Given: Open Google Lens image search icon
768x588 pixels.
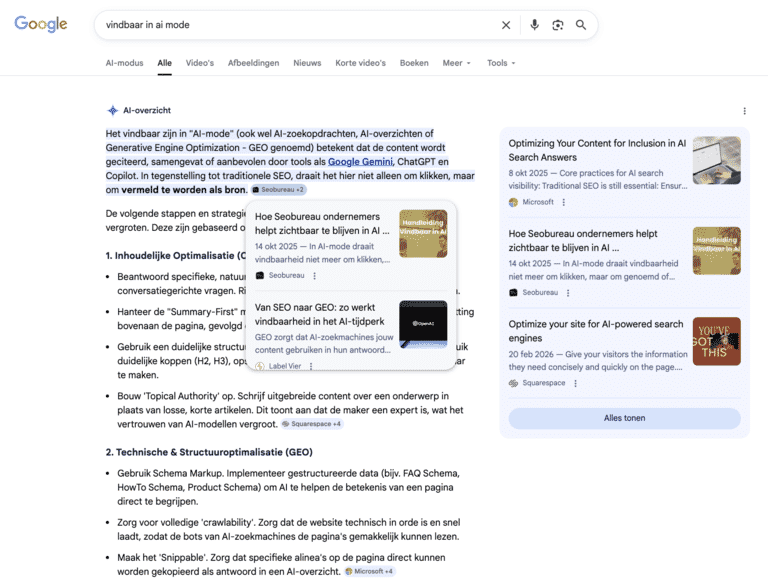Looking at the screenshot, I should (558, 25).
